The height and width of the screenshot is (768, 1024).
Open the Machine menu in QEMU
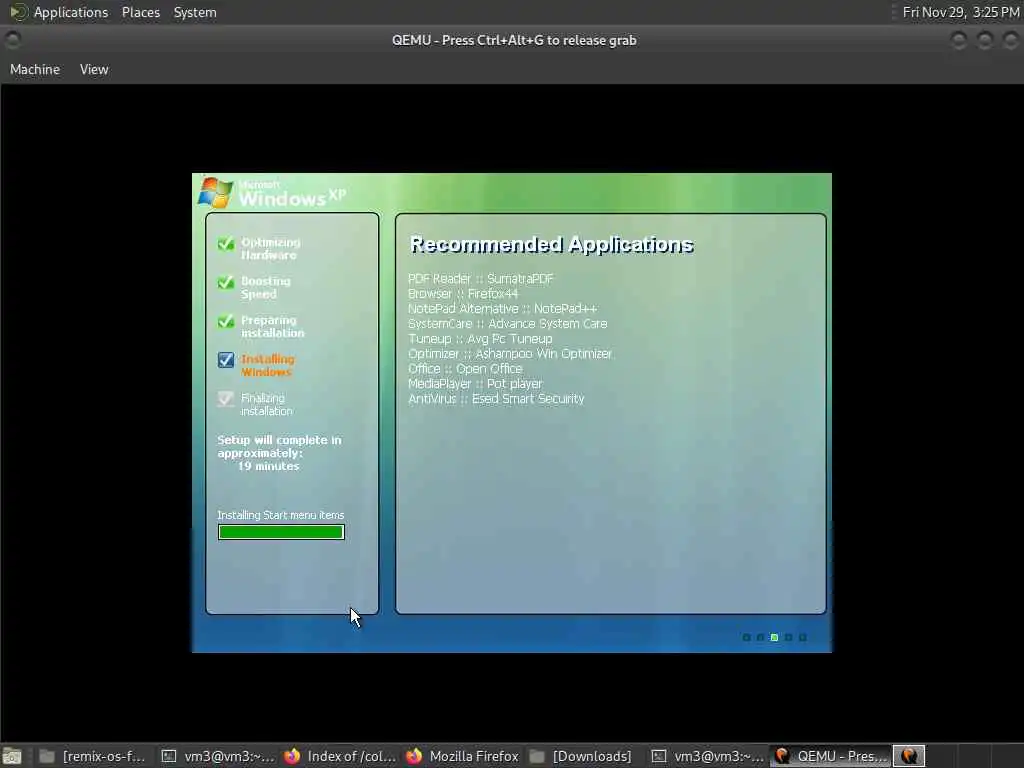(35, 69)
